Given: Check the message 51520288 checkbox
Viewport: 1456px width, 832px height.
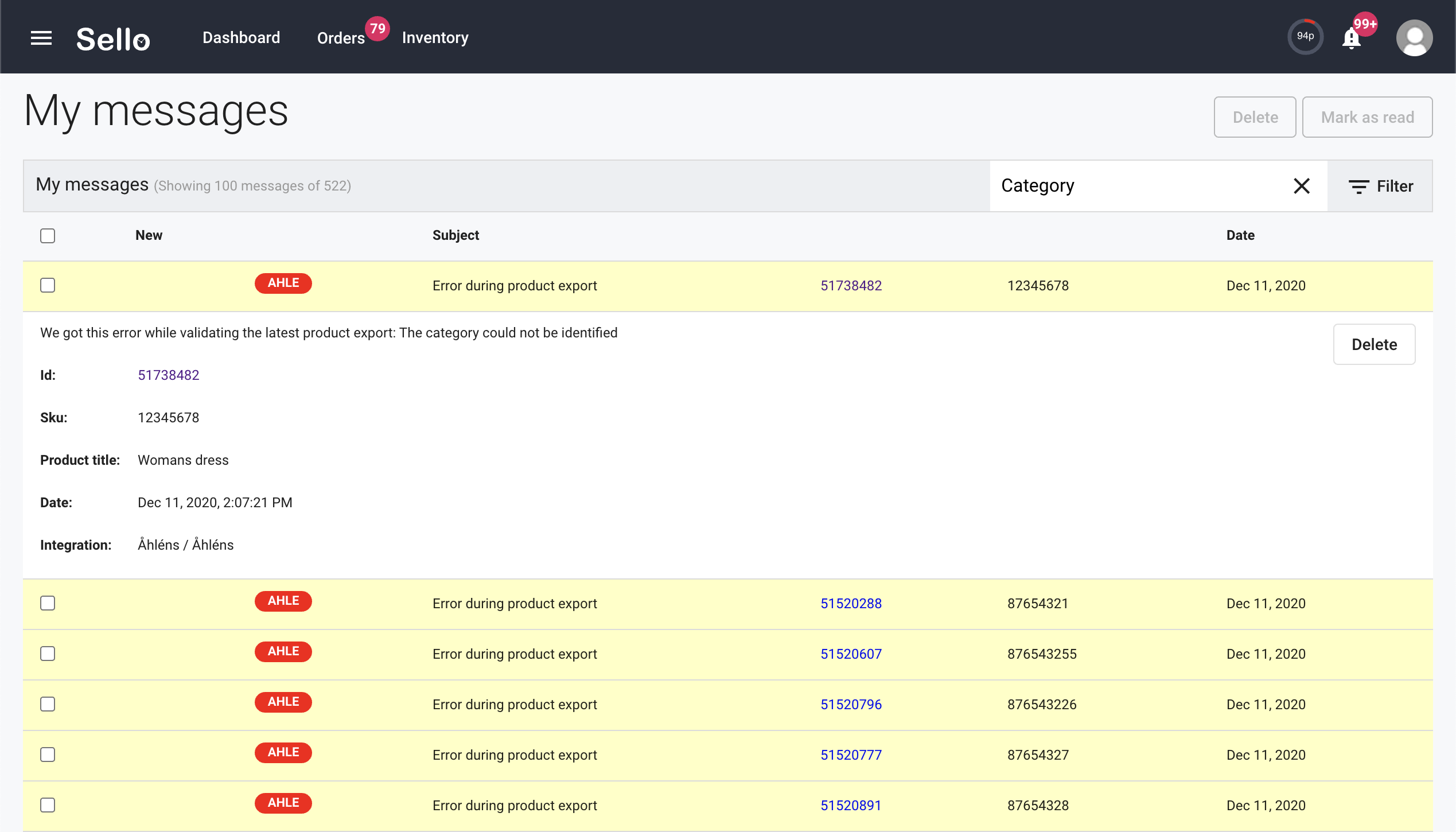Looking at the screenshot, I should click(48, 603).
